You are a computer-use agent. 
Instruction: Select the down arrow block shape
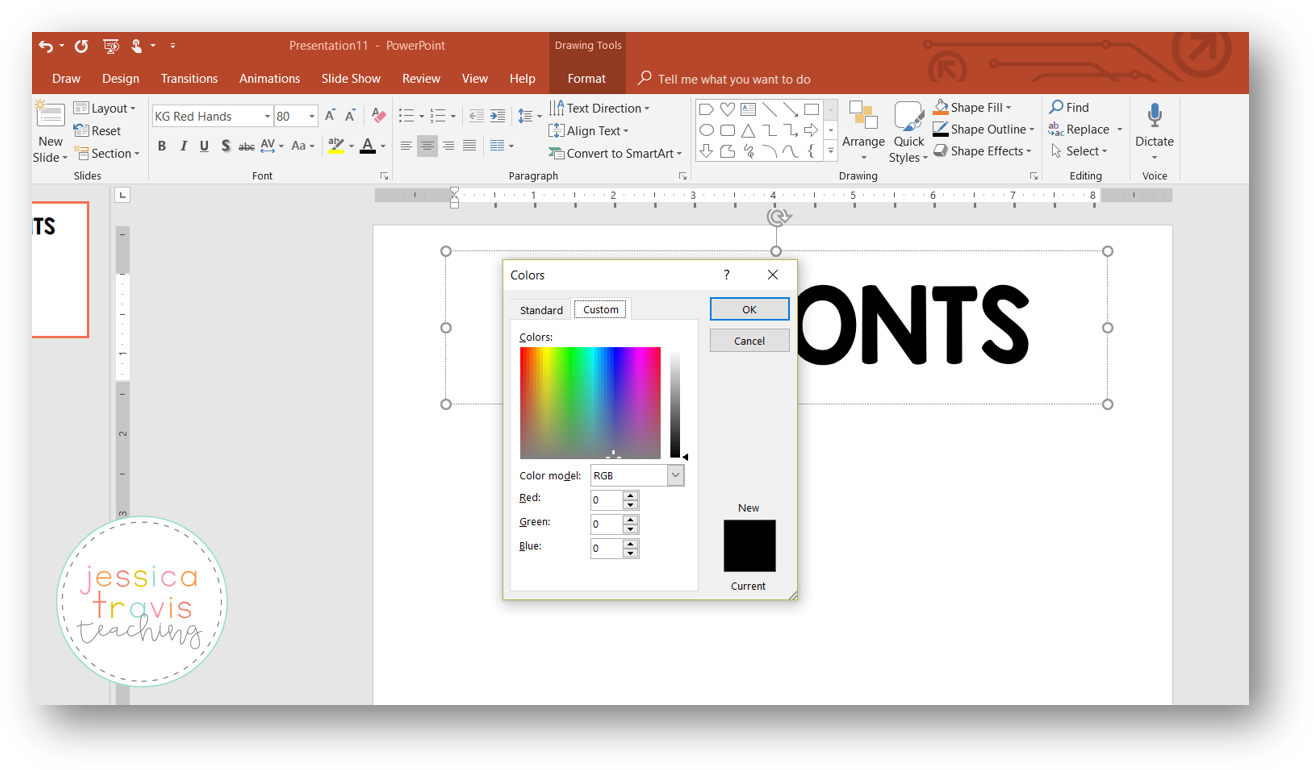706,151
